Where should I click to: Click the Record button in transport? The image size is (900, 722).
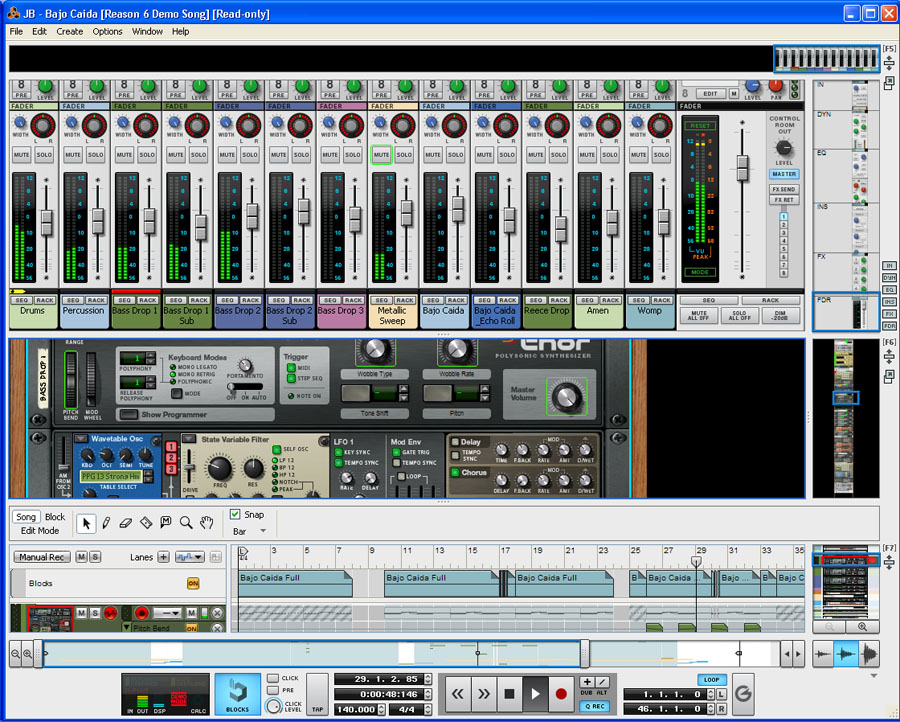561,694
